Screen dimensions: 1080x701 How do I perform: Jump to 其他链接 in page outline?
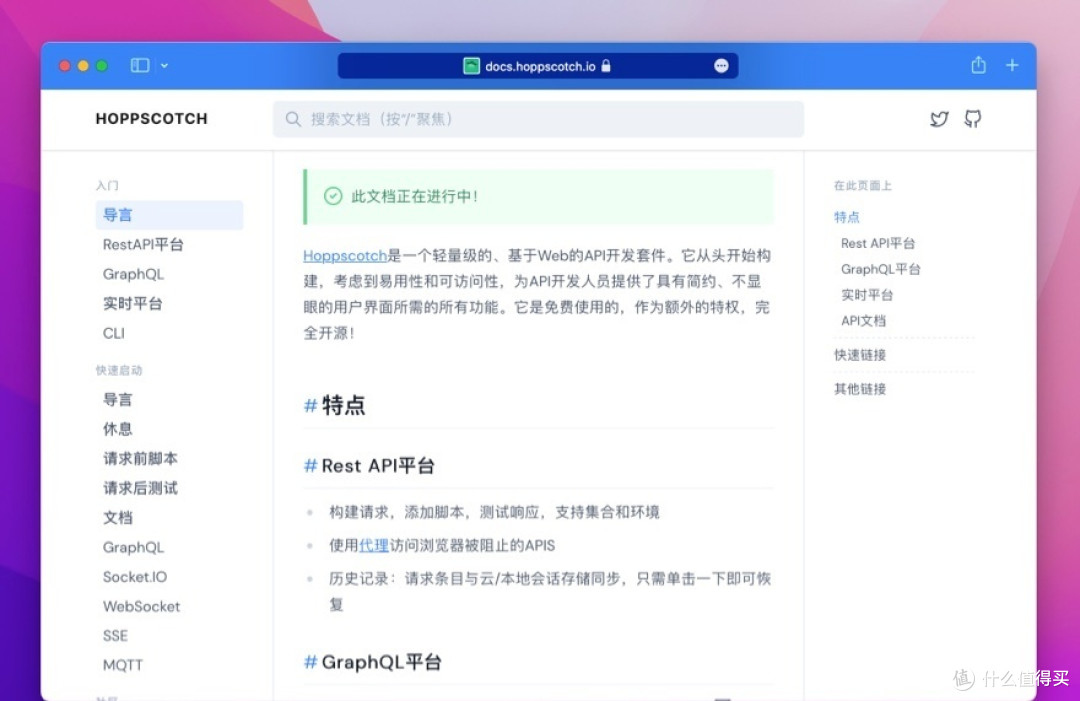coord(860,389)
